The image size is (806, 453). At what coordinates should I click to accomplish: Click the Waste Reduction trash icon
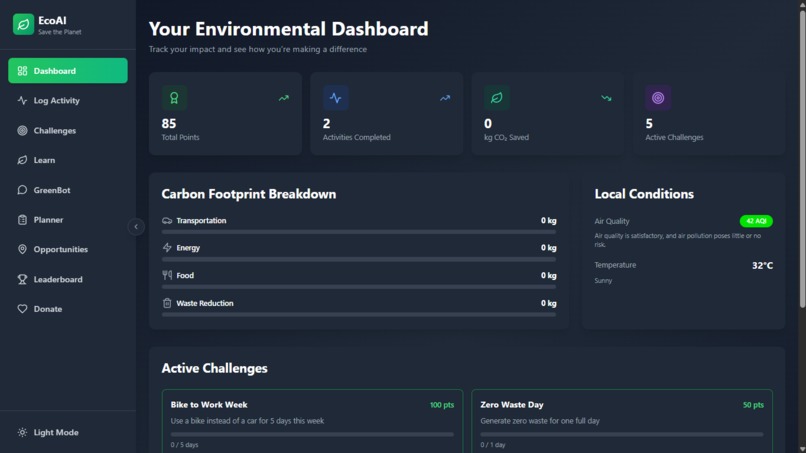(167, 303)
